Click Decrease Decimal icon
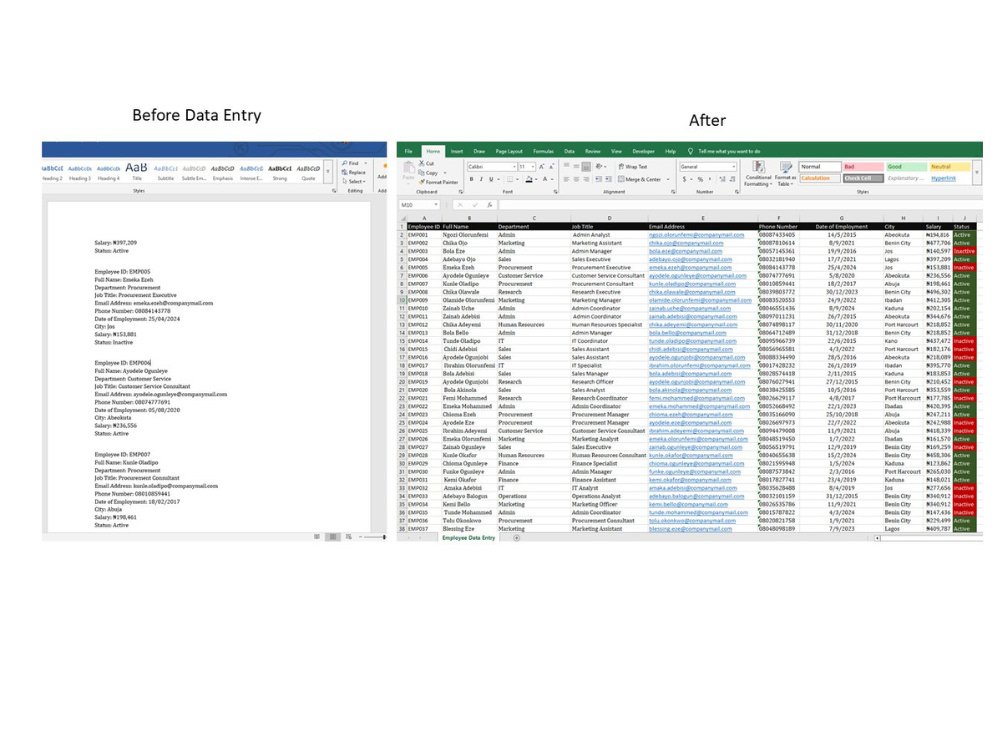This screenshot has width=1000, height=750. tap(732, 179)
